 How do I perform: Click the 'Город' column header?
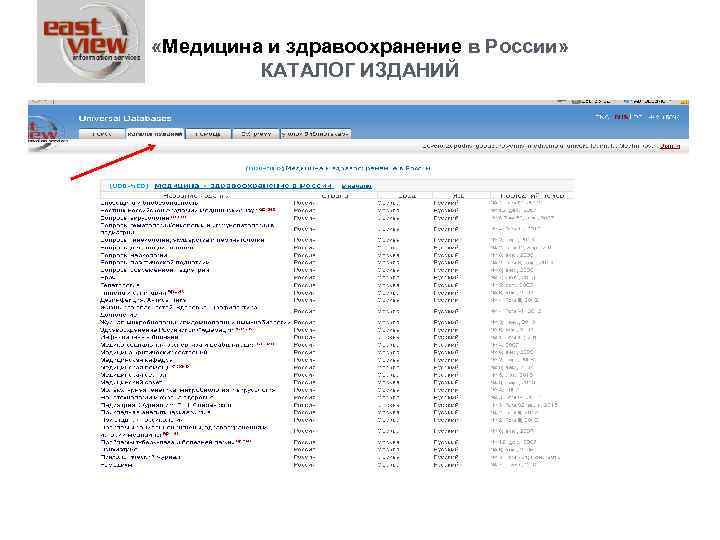pos(406,196)
